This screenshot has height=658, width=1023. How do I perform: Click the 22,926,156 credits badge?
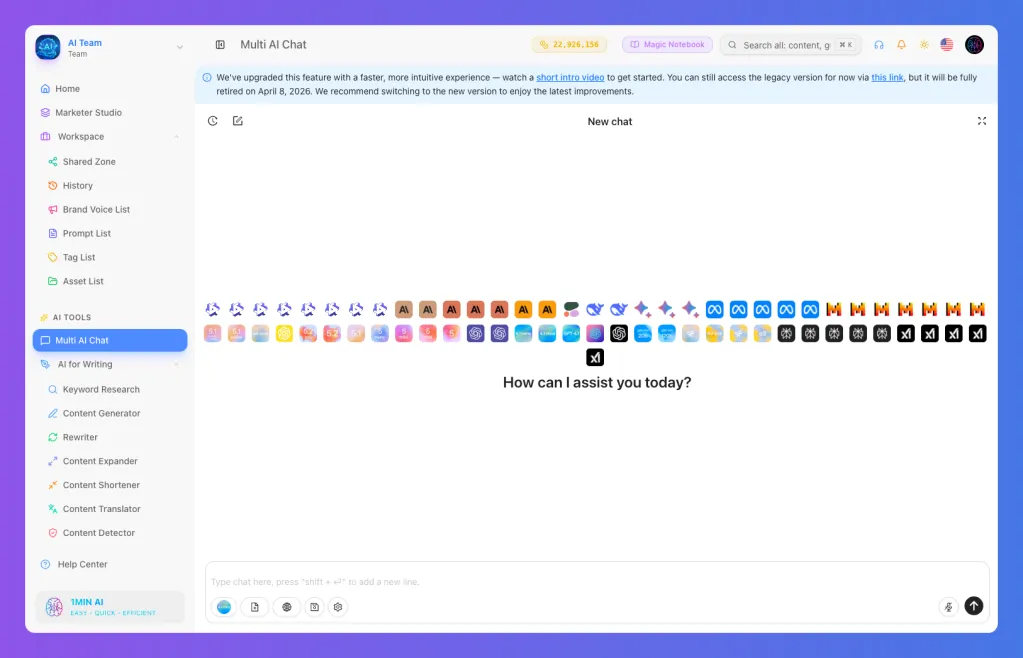click(569, 44)
